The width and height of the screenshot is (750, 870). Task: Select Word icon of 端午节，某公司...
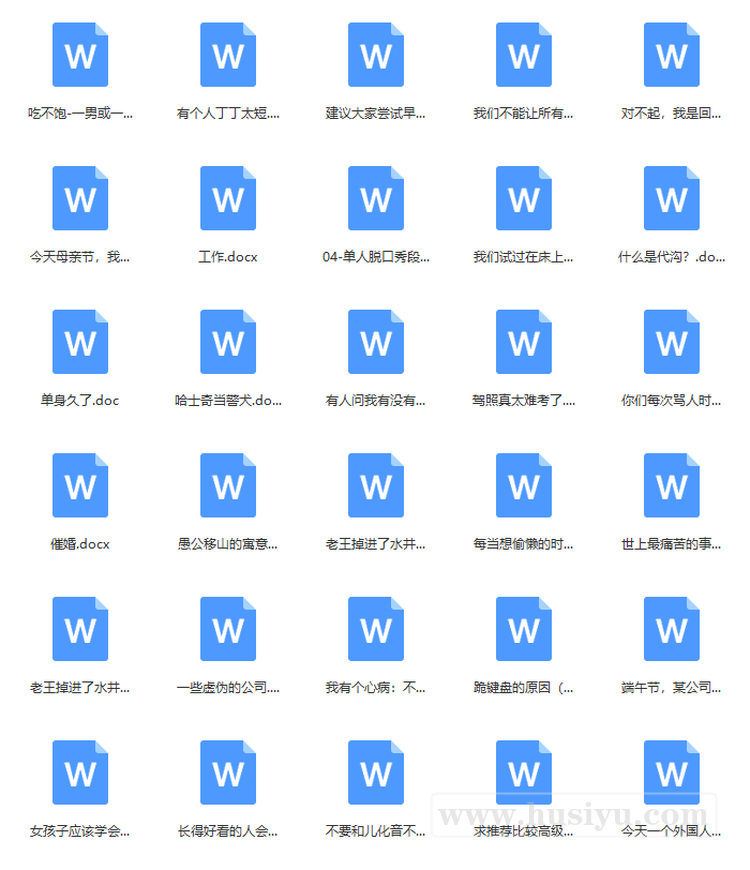click(671, 629)
